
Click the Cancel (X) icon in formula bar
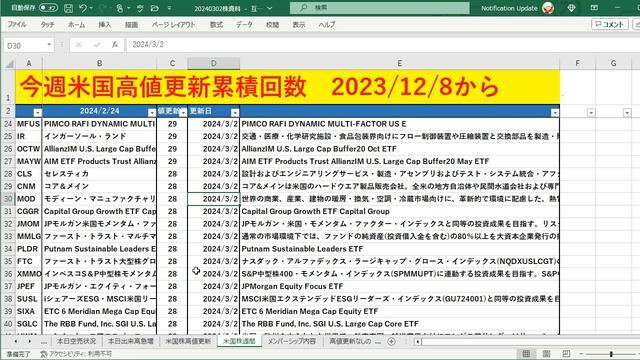pyautogui.click(x=78, y=44)
